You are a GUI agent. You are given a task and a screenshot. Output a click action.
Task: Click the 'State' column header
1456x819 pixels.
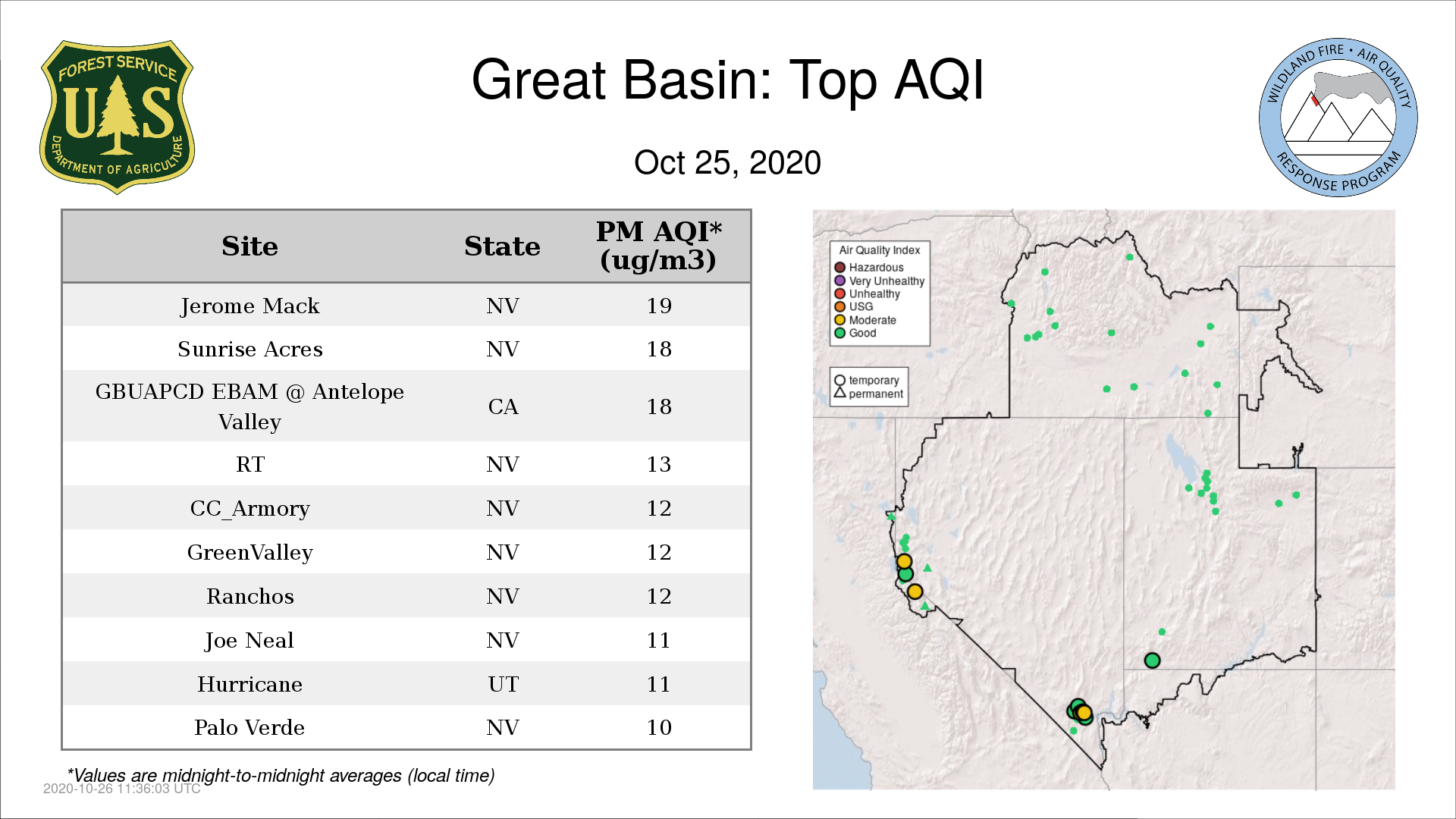point(502,246)
